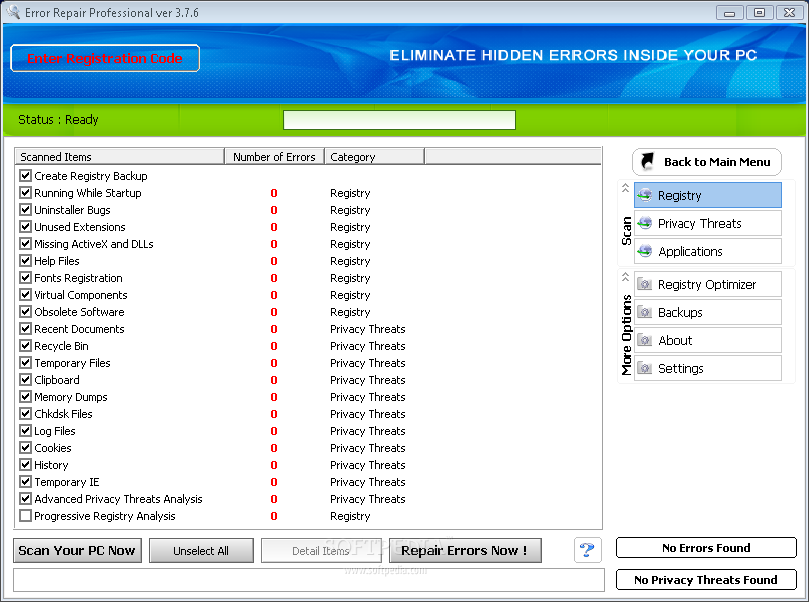This screenshot has height=602, width=809.
Task: Select the Applications scan option
Action: pos(708,251)
